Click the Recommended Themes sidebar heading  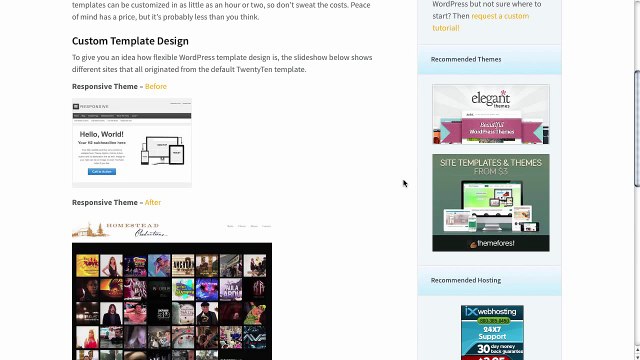(466, 60)
